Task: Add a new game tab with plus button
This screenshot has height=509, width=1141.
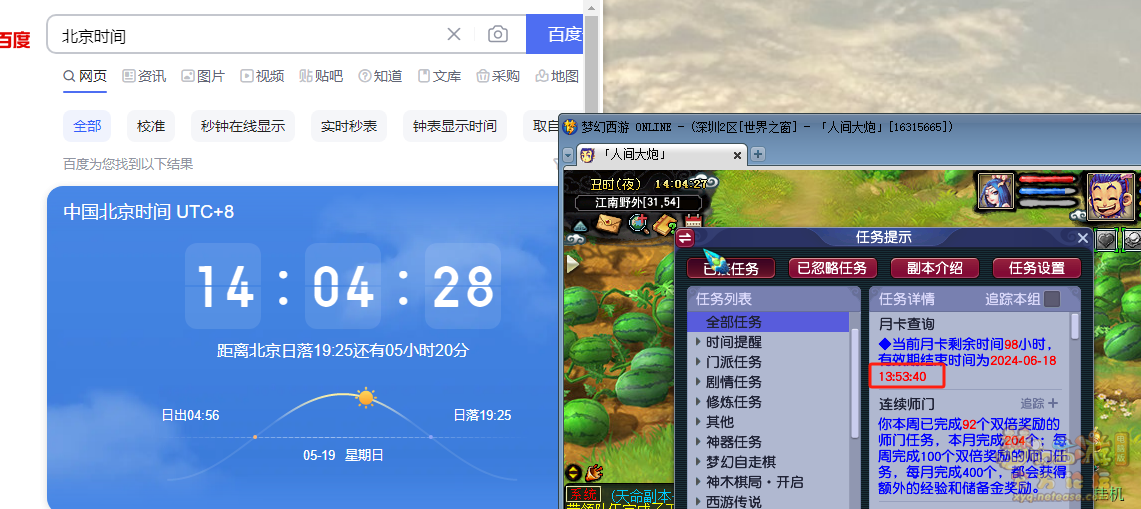Action: (758, 154)
